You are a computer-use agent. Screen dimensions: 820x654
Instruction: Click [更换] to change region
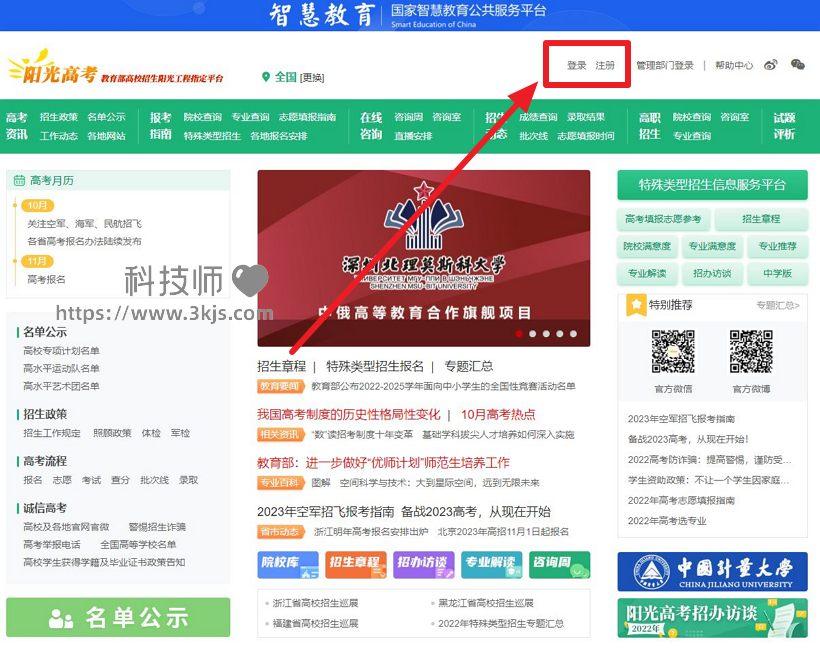coord(312,78)
